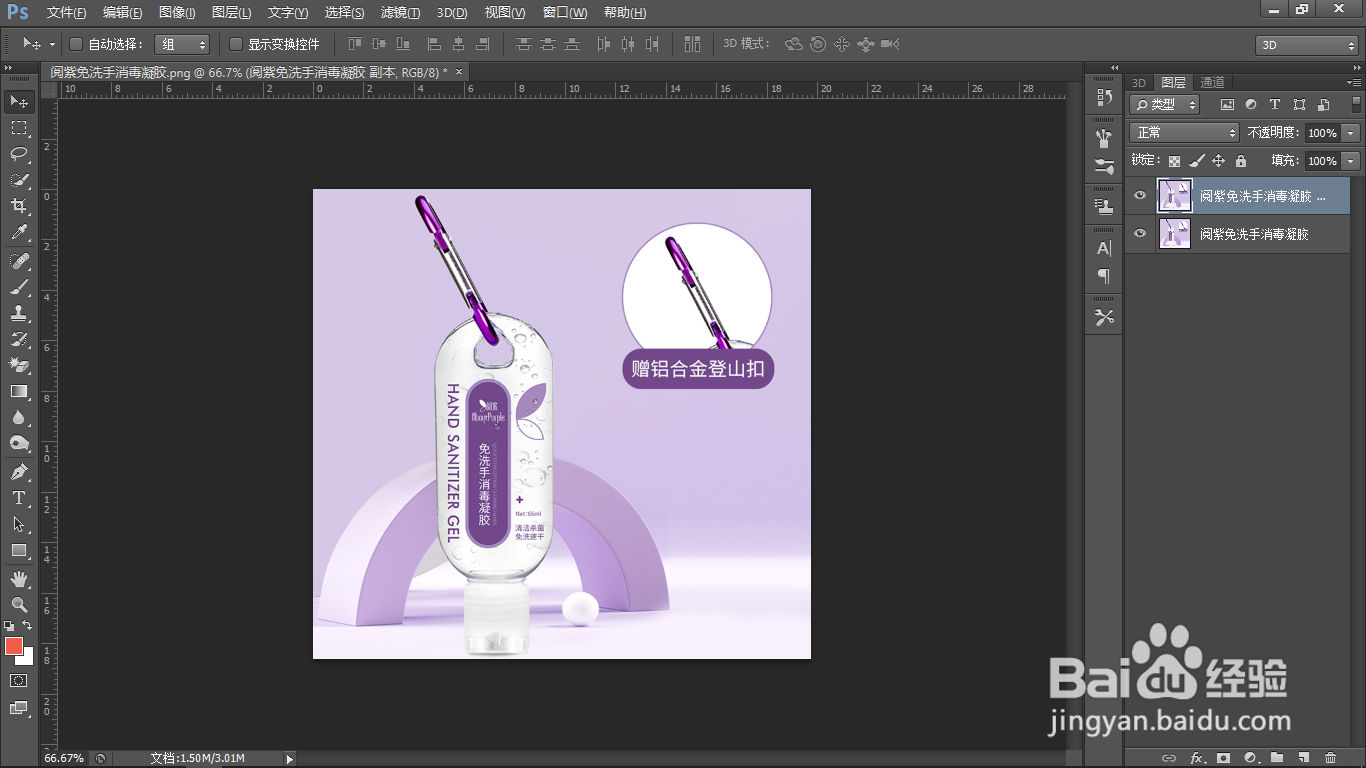
Task: Open the 图像(I) menu
Action: (x=178, y=13)
